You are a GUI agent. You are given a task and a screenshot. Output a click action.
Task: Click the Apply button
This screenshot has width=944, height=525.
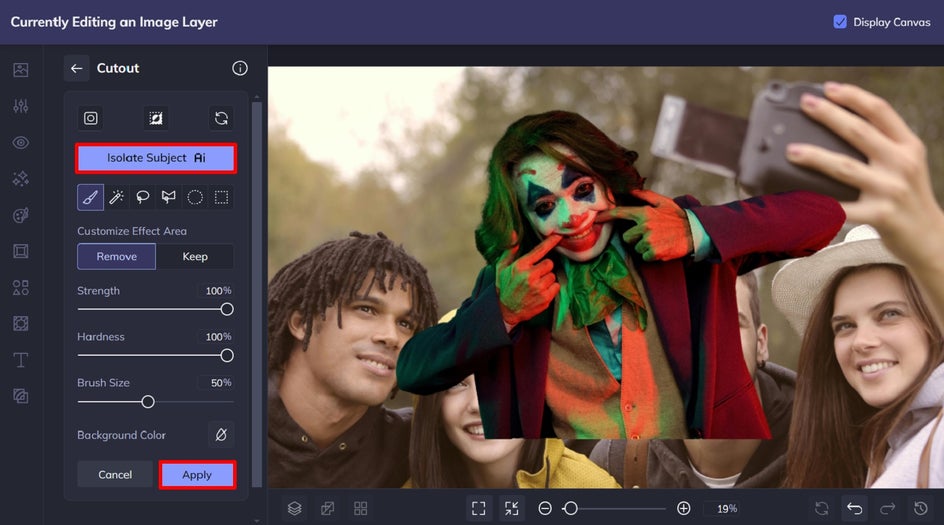(x=197, y=474)
